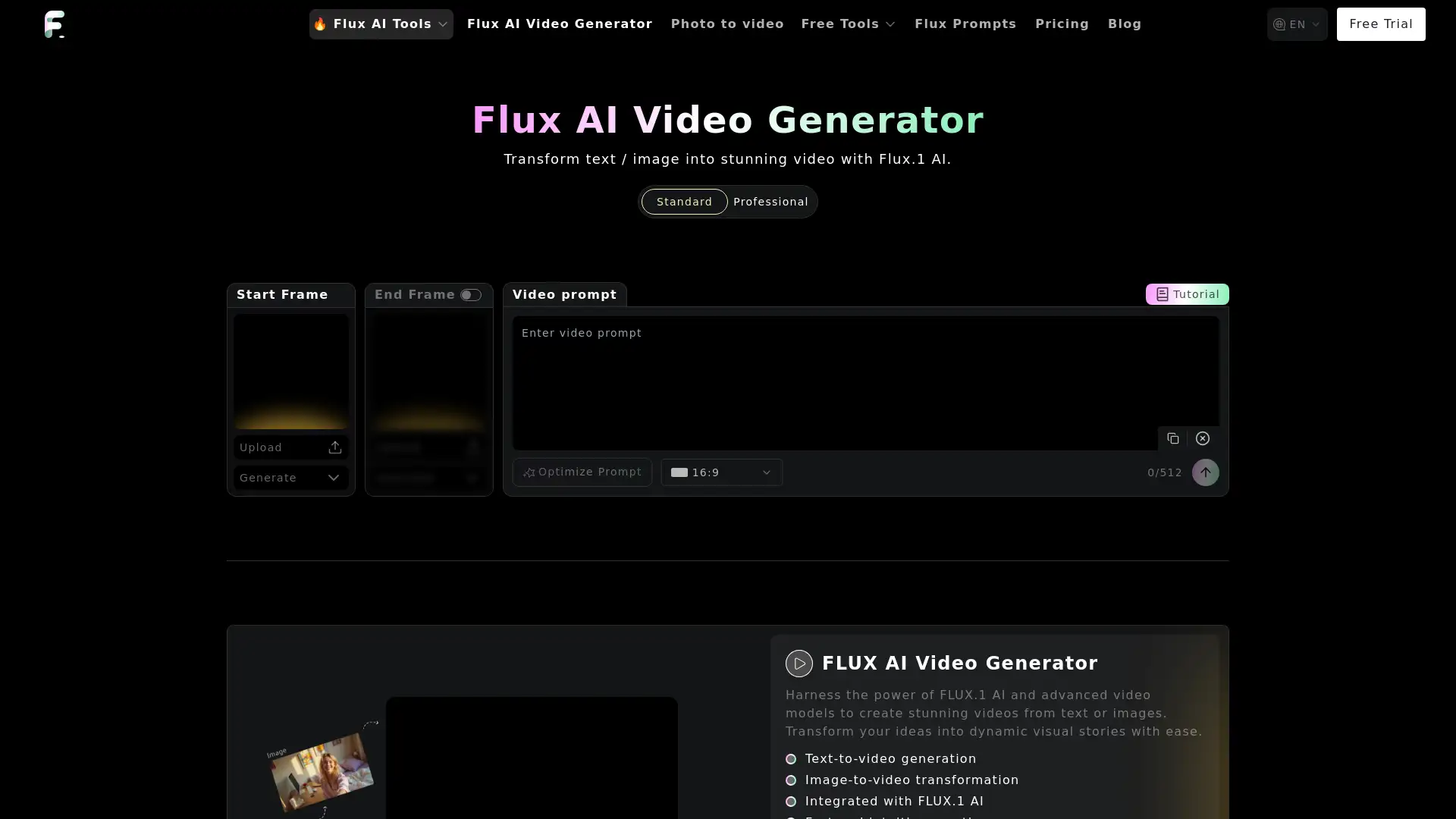Click the upload arrow icon on Start Frame

tap(335, 447)
